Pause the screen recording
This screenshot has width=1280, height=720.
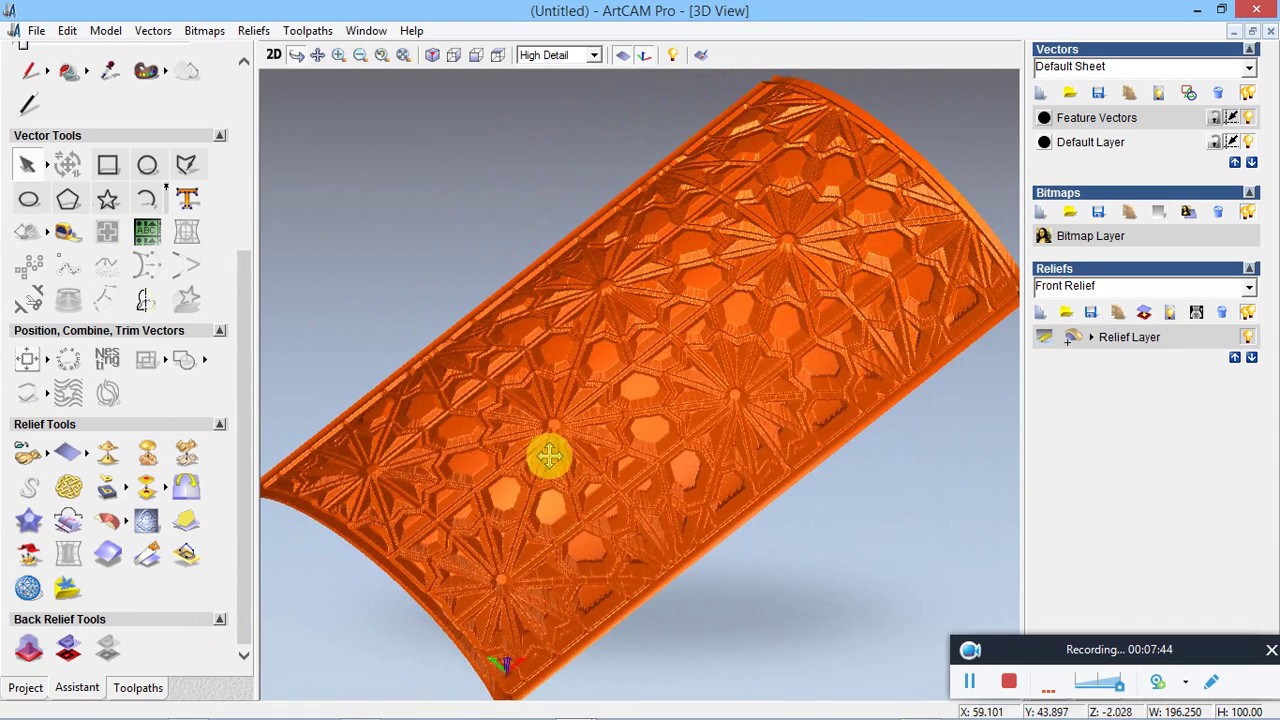969,682
